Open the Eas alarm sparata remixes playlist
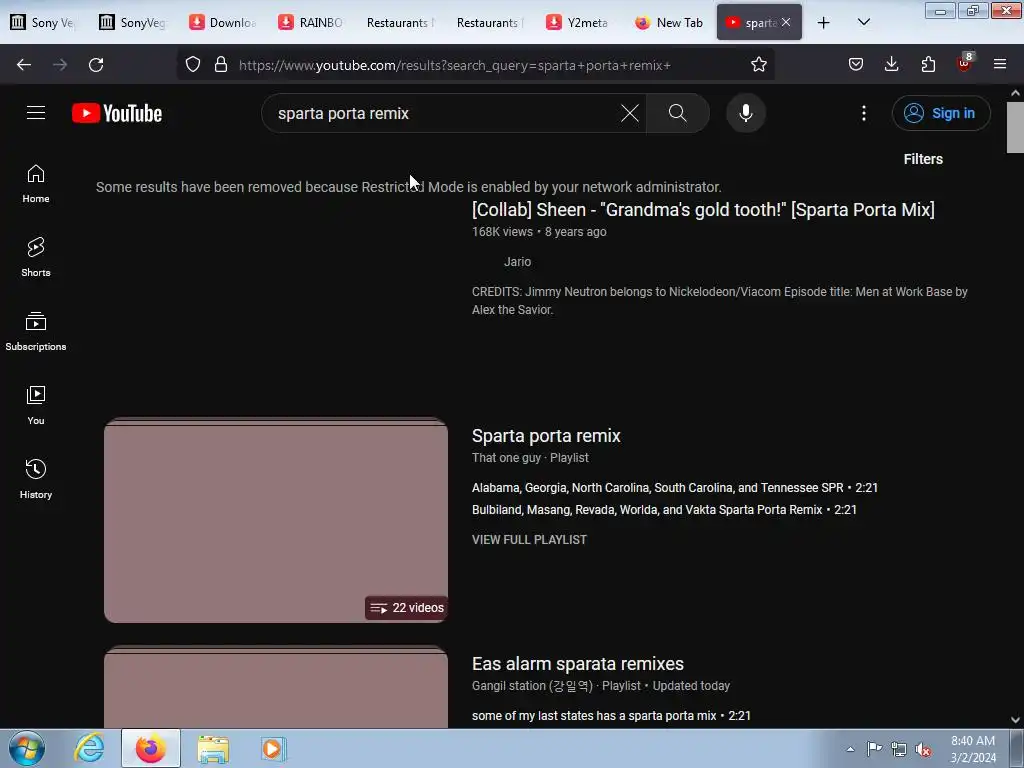Viewport: 1024px width, 768px height. 577,664
